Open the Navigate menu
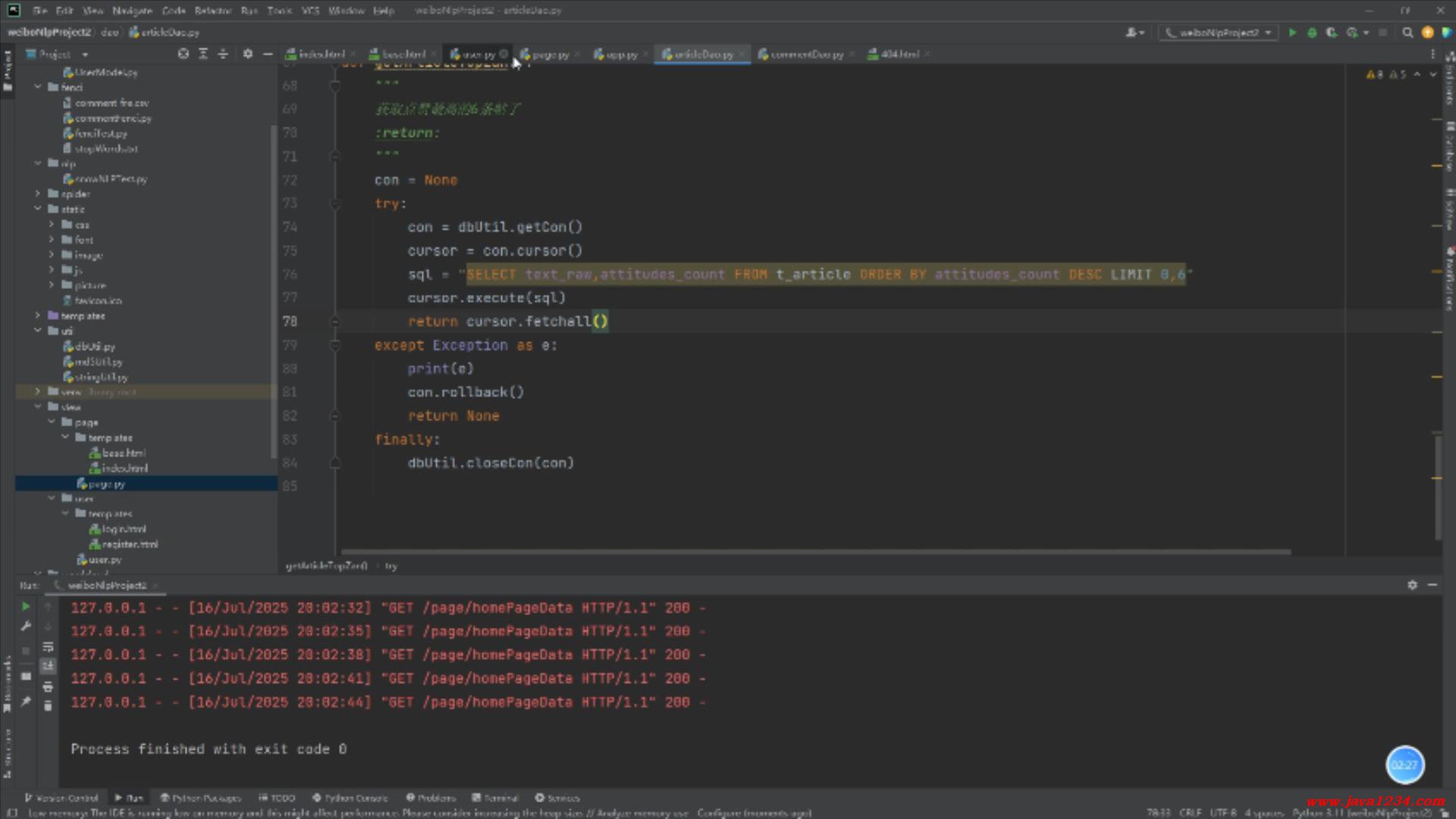The width and height of the screenshot is (1456, 819). [x=132, y=11]
